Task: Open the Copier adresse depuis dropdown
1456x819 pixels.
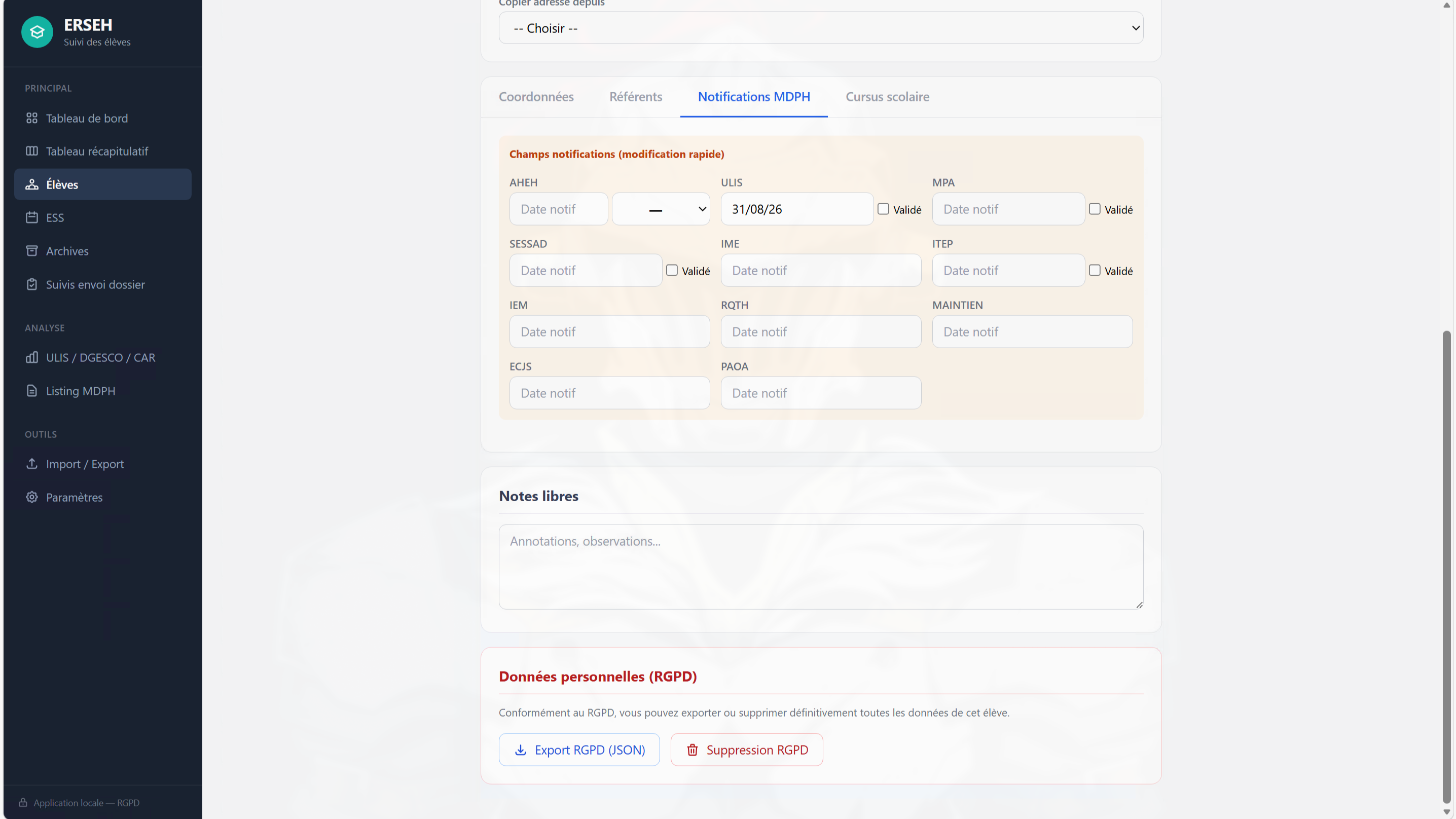Action: [x=821, y=28]
